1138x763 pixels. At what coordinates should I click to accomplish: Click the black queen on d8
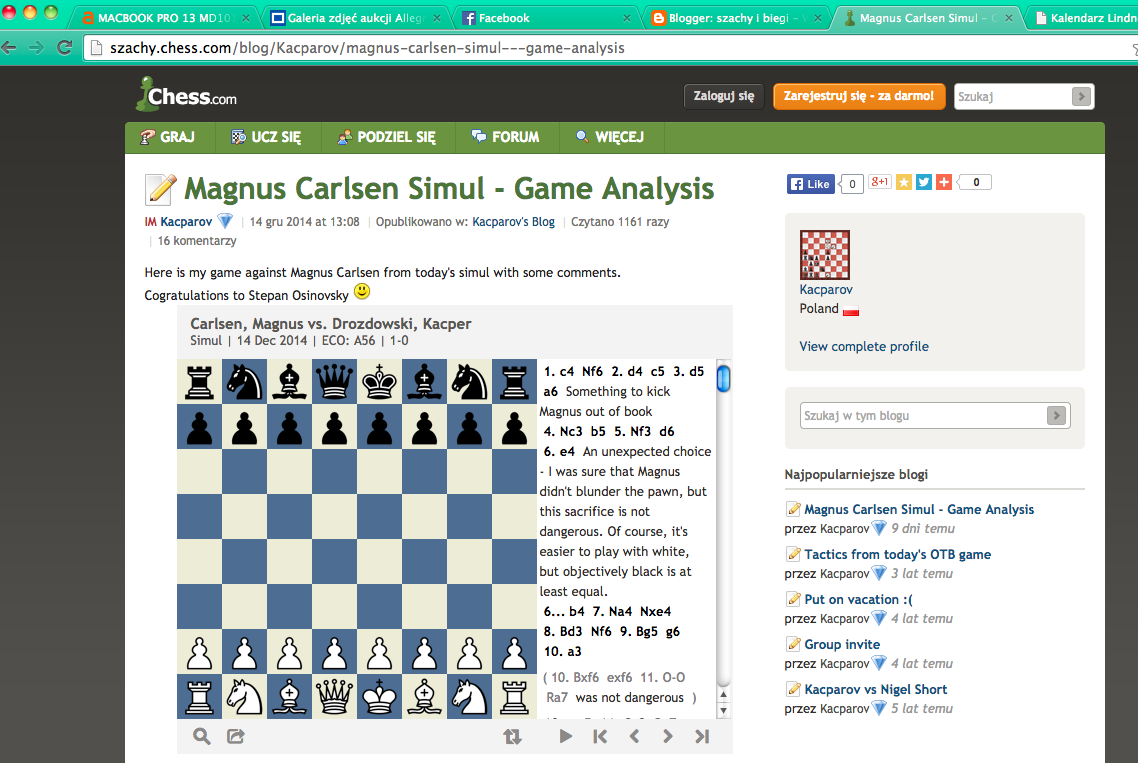pos(335,382)
